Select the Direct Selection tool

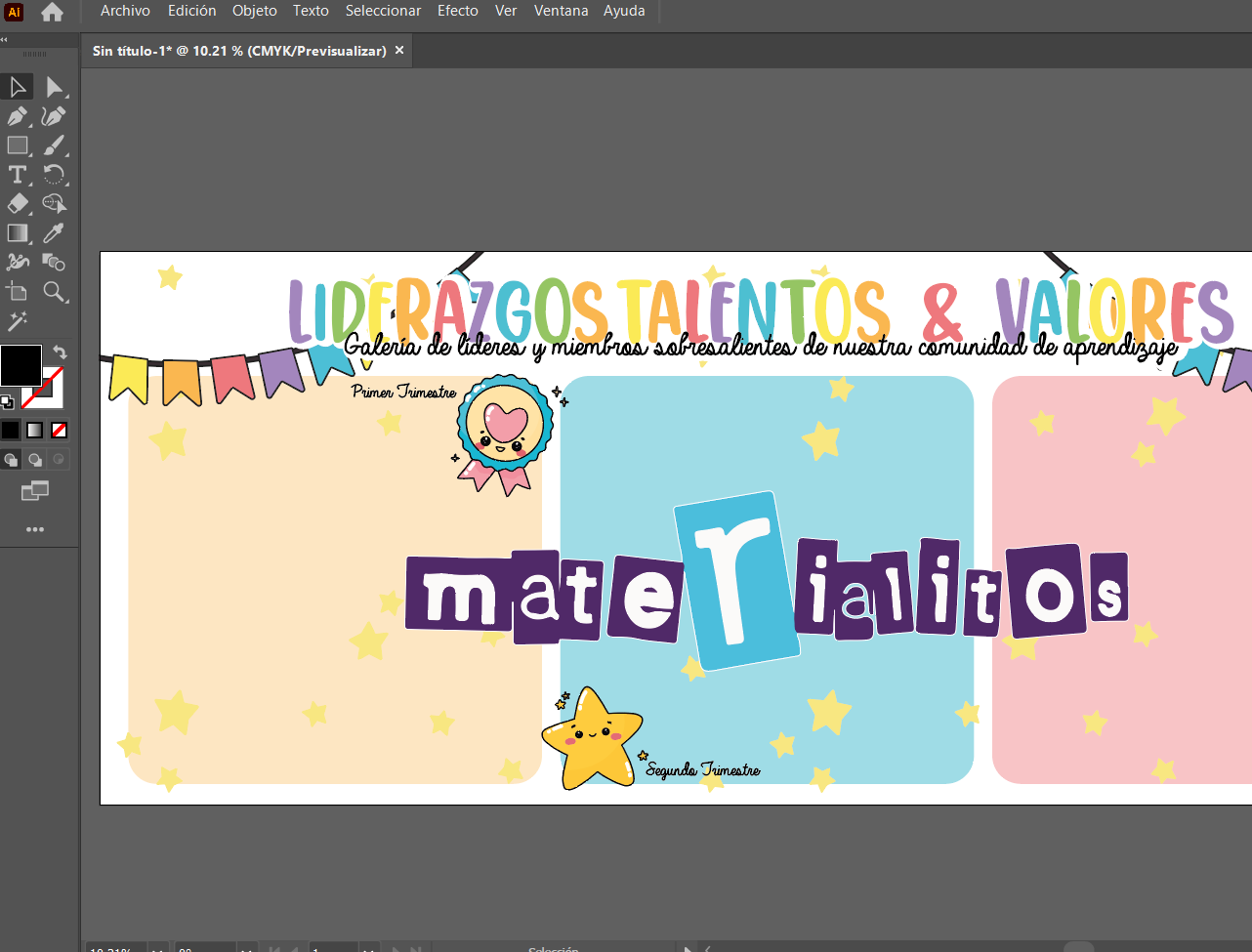(54, 87)
